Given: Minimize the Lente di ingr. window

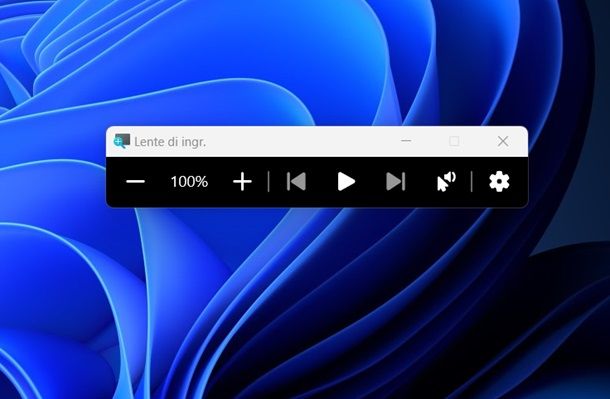Looking at the screenshot, I should 406,141.
